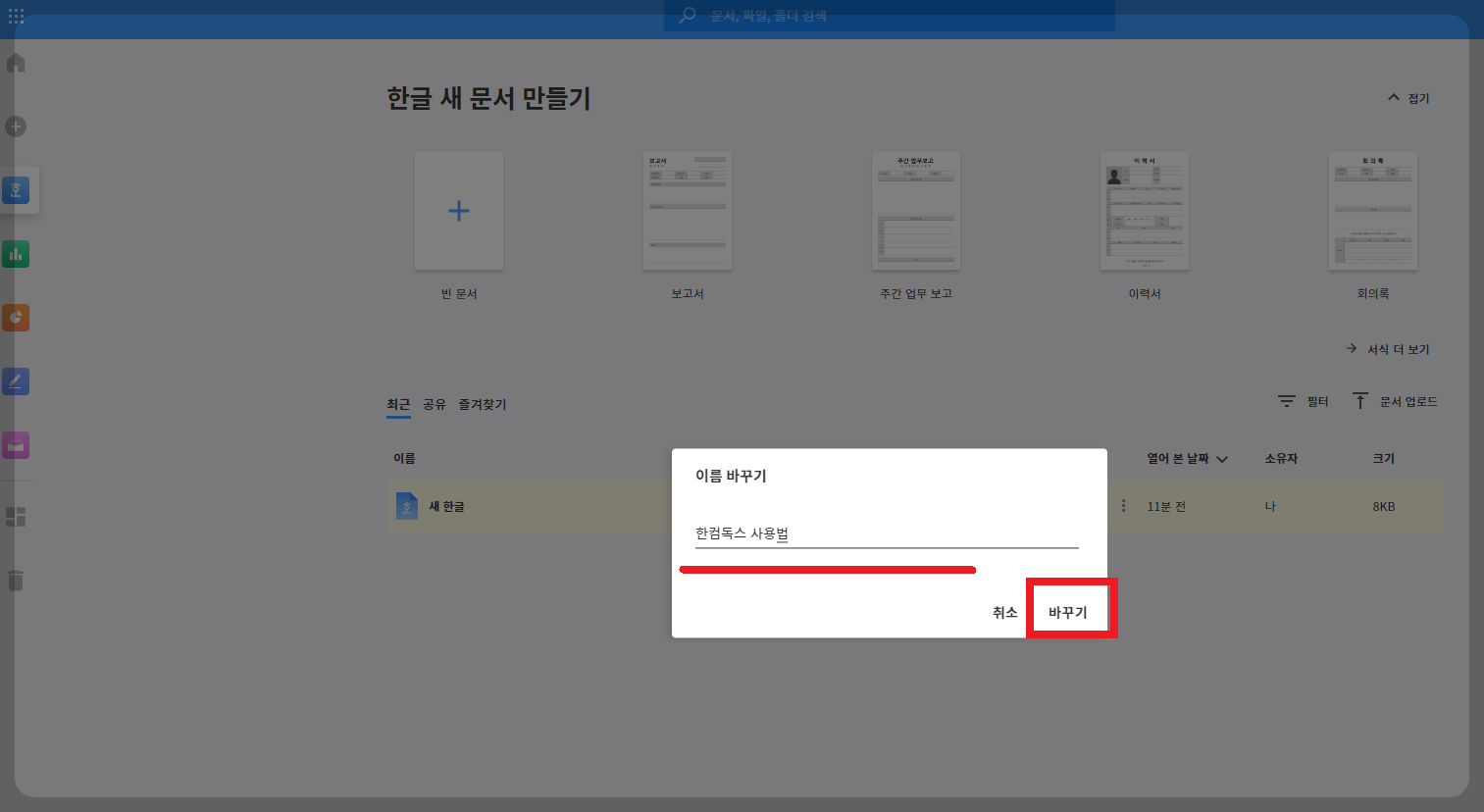Open the green spreadsheet app sidebar icon
Image resolution: width=1484 pixels, height=812 pixels.
pyautogui.click(x=16, y=254)
